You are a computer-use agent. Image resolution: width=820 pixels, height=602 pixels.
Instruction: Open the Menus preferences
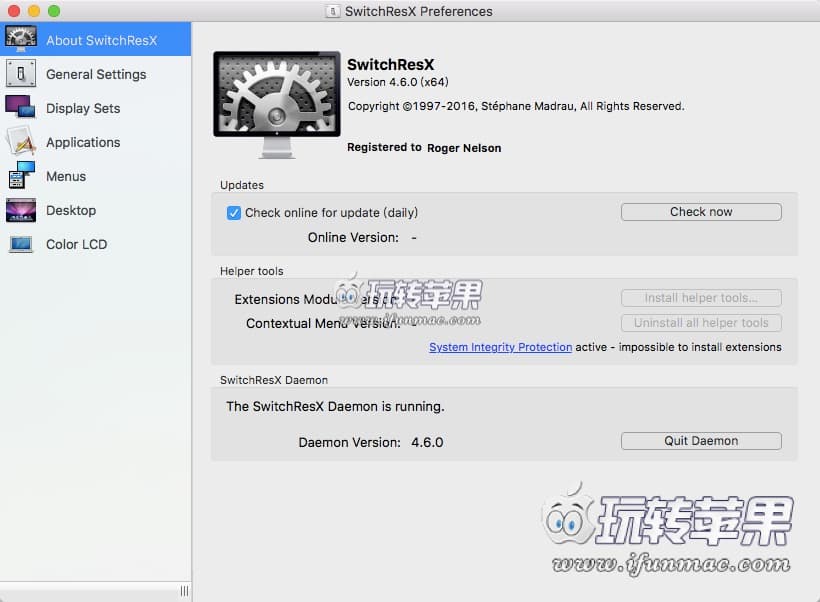(x=96, y=176)
